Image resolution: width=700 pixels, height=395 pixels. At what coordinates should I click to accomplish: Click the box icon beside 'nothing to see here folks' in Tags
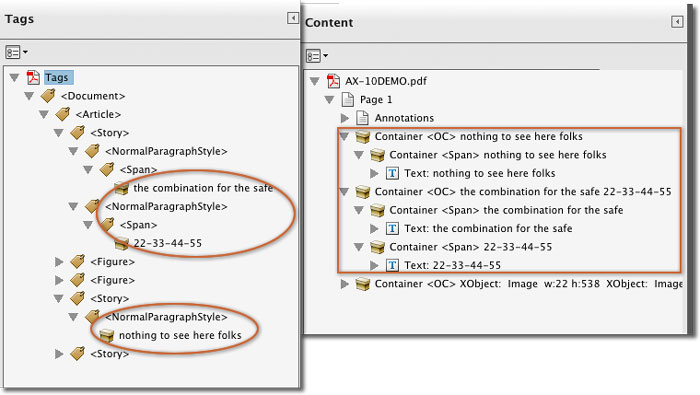(x=106, y=335)
